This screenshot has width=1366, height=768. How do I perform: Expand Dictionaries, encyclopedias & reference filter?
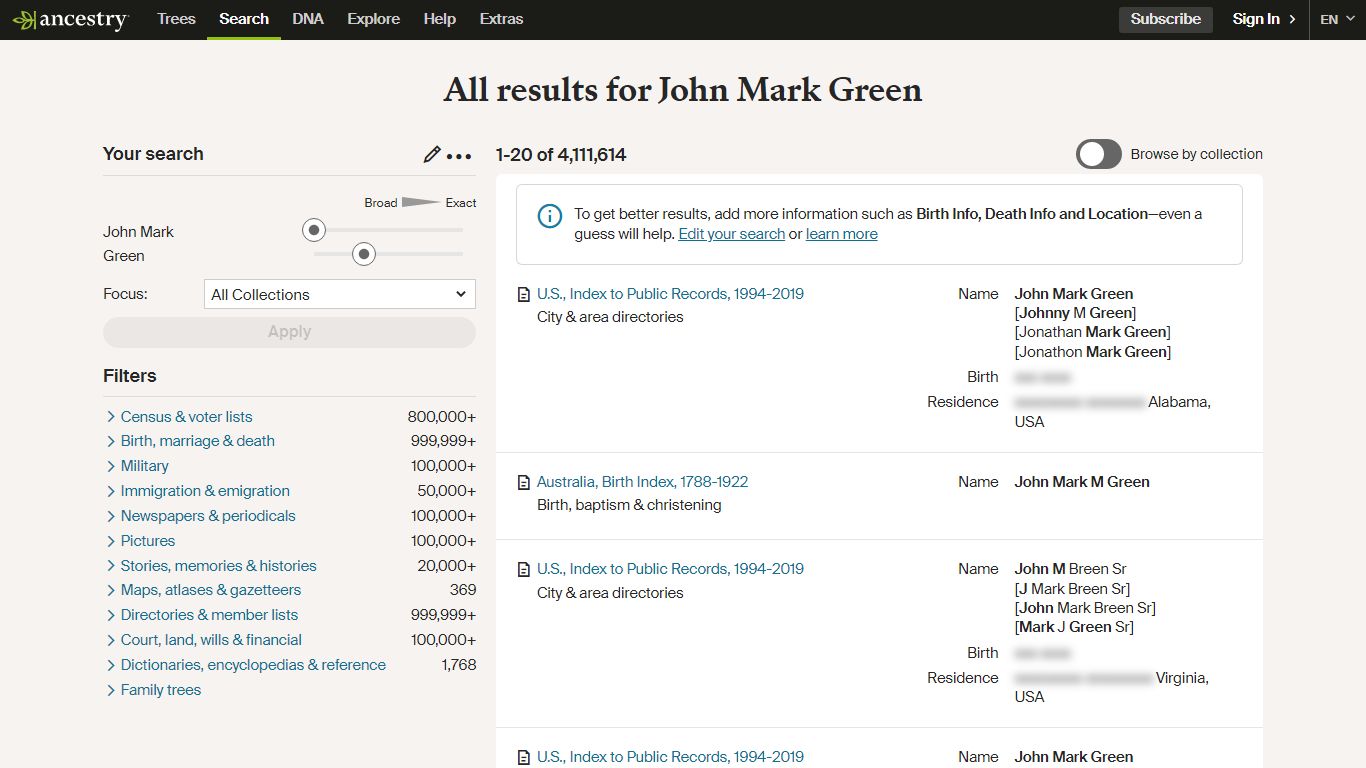click(x=245, y=665)
